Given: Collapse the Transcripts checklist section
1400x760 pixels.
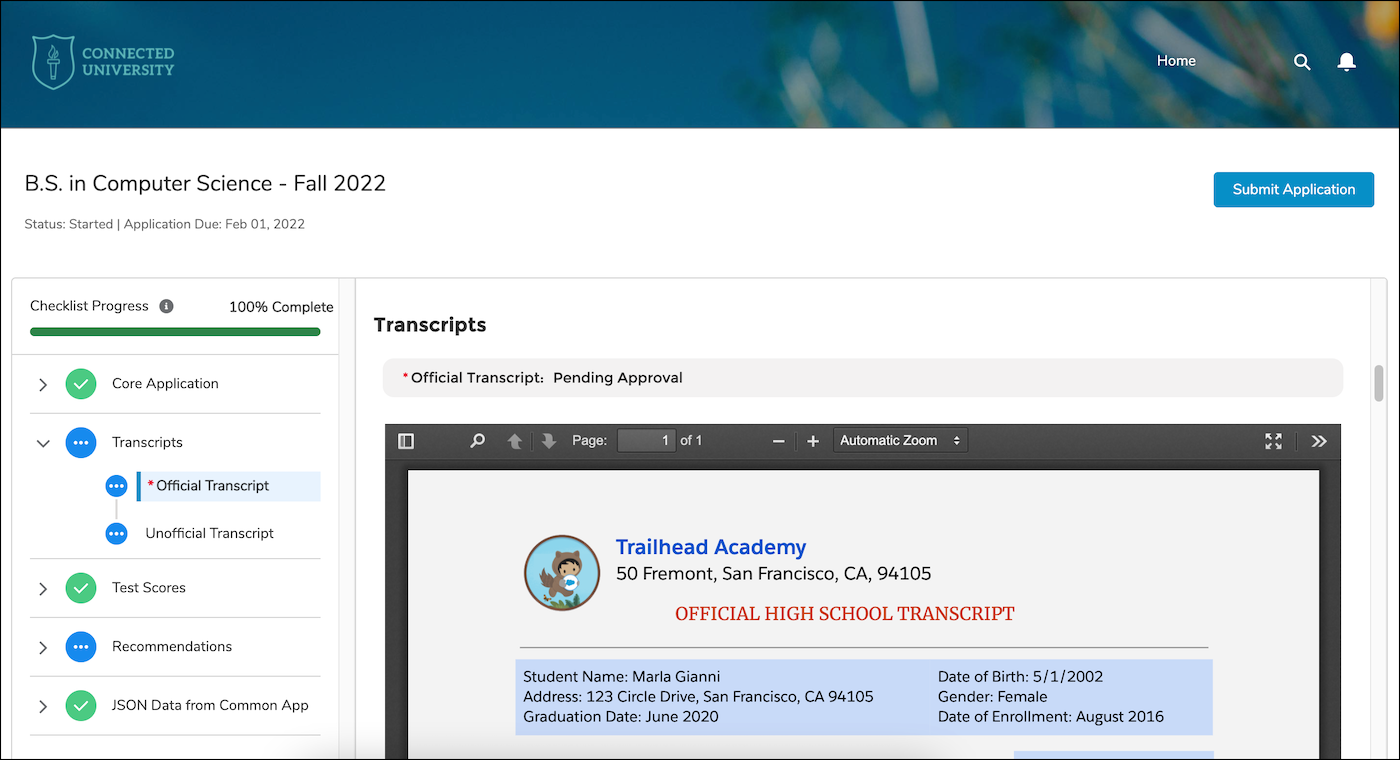Looking at the screenshot, I should point(43,442).
